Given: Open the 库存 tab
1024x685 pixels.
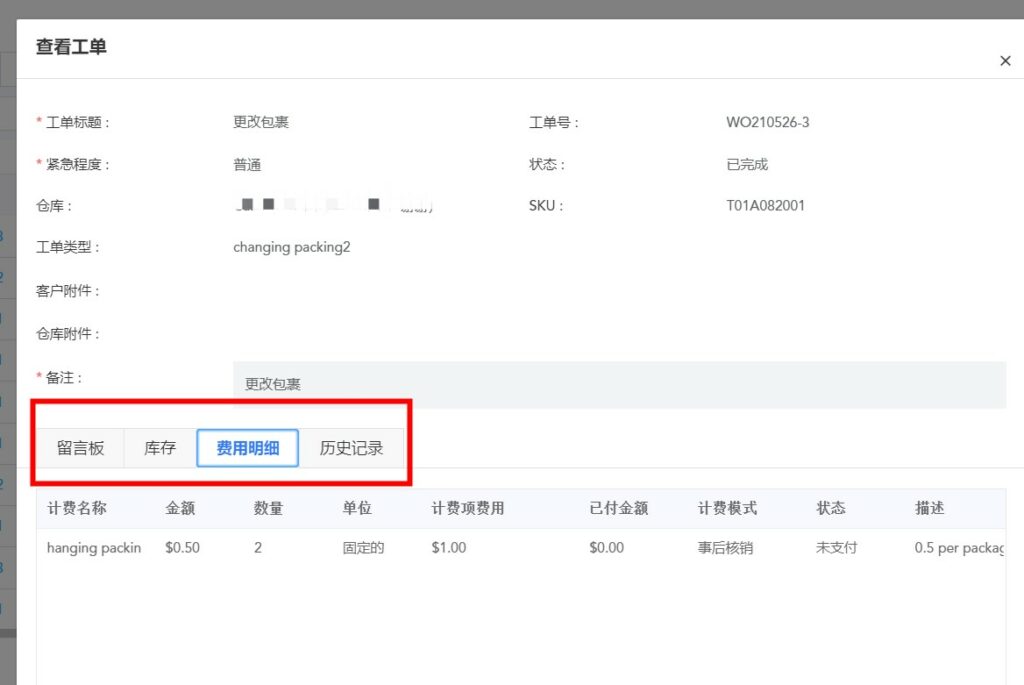Looking at the screenshot, I should [158, 448].
